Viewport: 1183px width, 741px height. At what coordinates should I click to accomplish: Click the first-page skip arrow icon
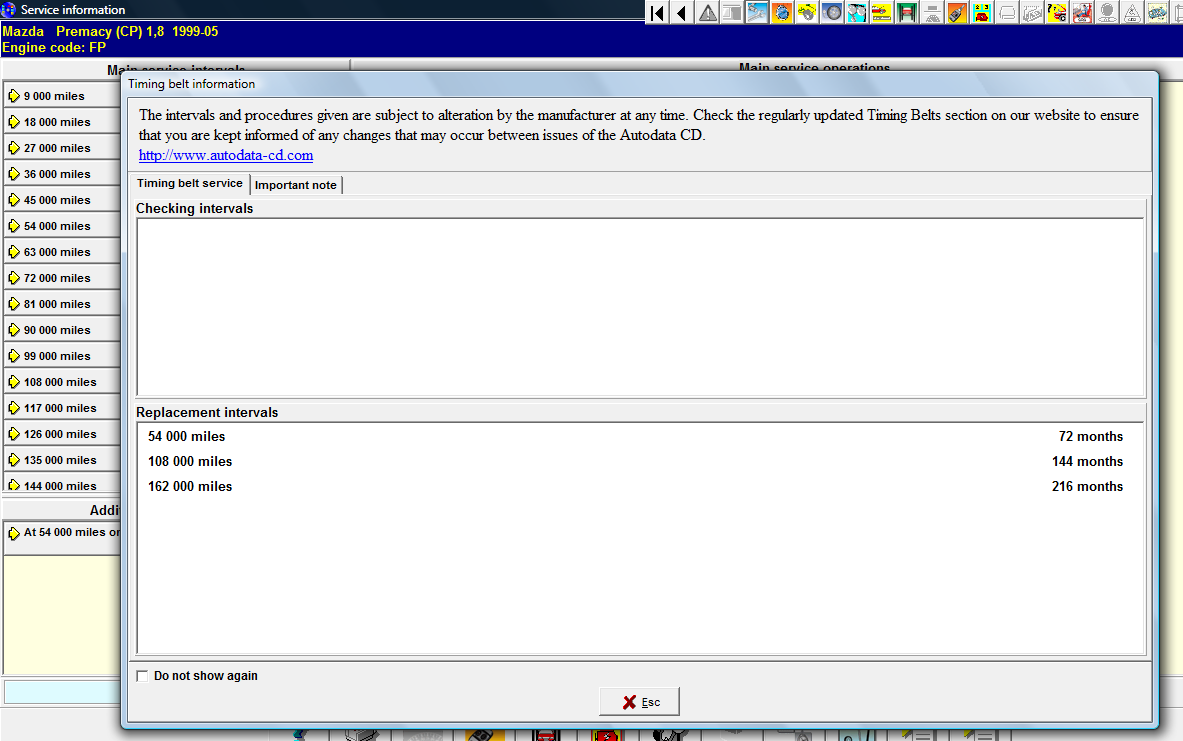(657, 13)
